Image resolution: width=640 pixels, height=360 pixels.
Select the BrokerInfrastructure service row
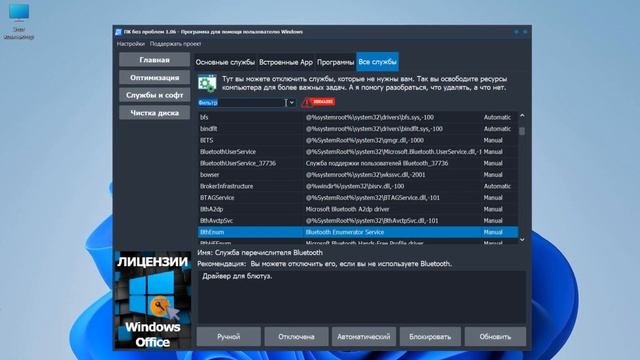(x=358, y=186)
